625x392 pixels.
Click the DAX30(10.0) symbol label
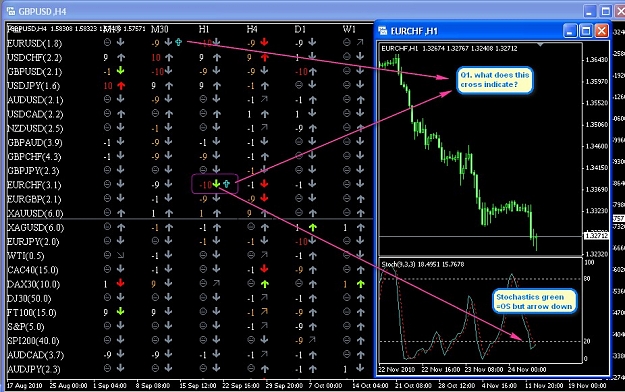pos(33,284)
